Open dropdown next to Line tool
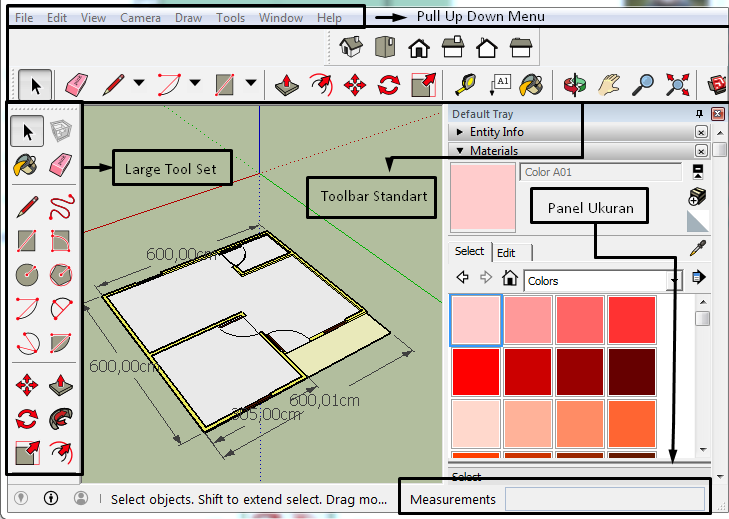 tap(139, 83)
